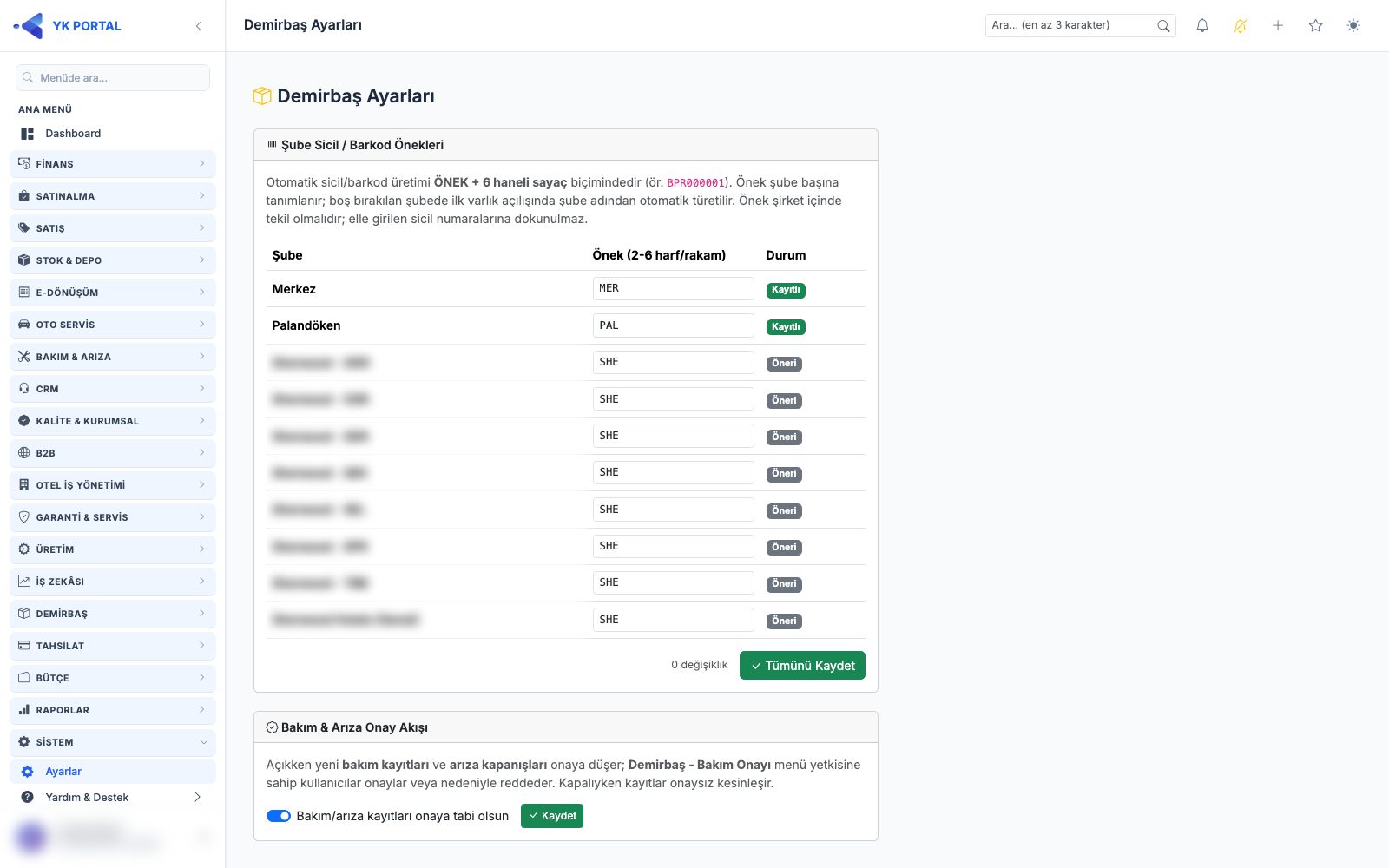Click the muted notifications bell icon

coord(1240,26)
